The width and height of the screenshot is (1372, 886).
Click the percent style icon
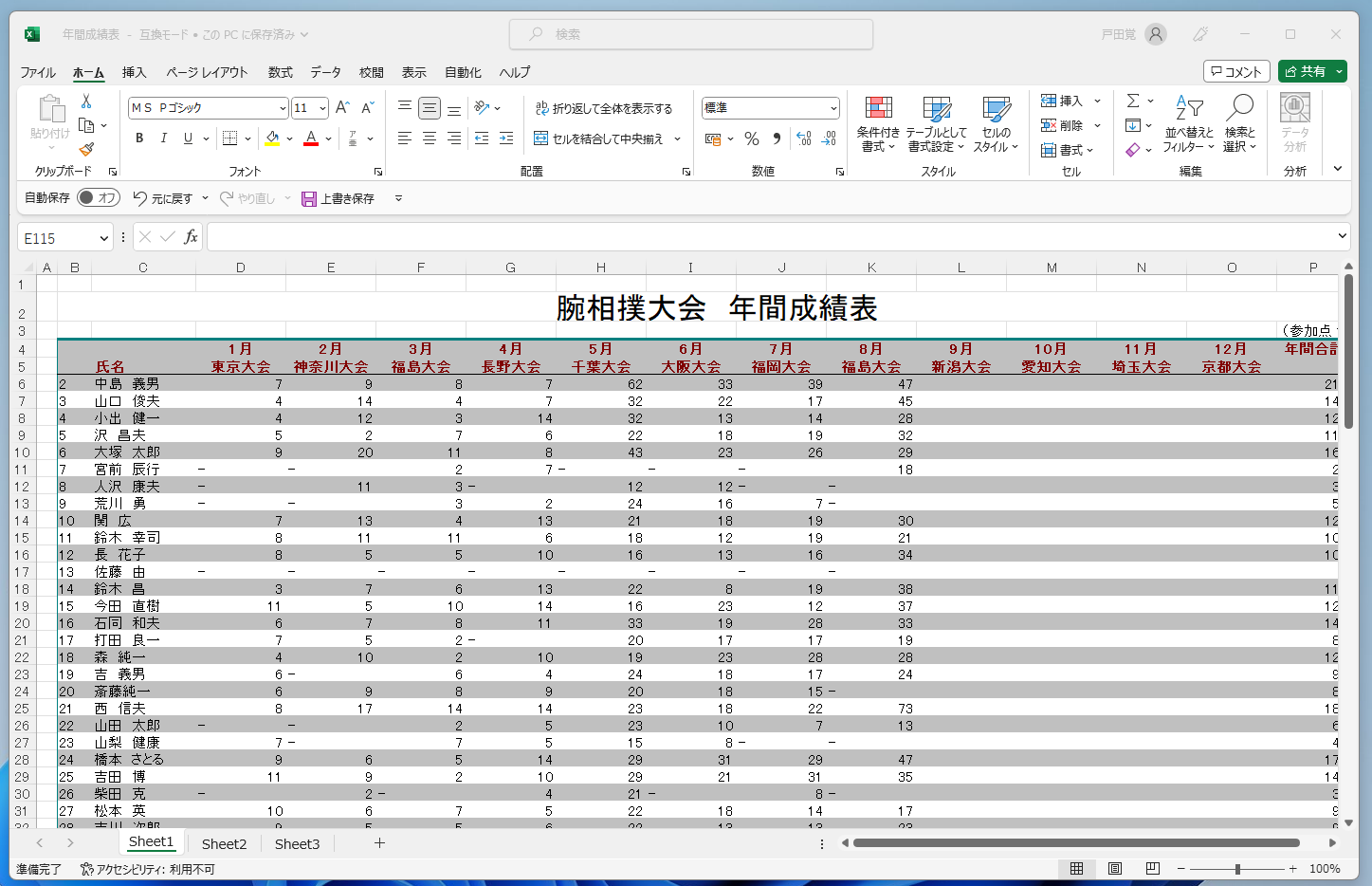pyautogui.click(x=752, y=138)
